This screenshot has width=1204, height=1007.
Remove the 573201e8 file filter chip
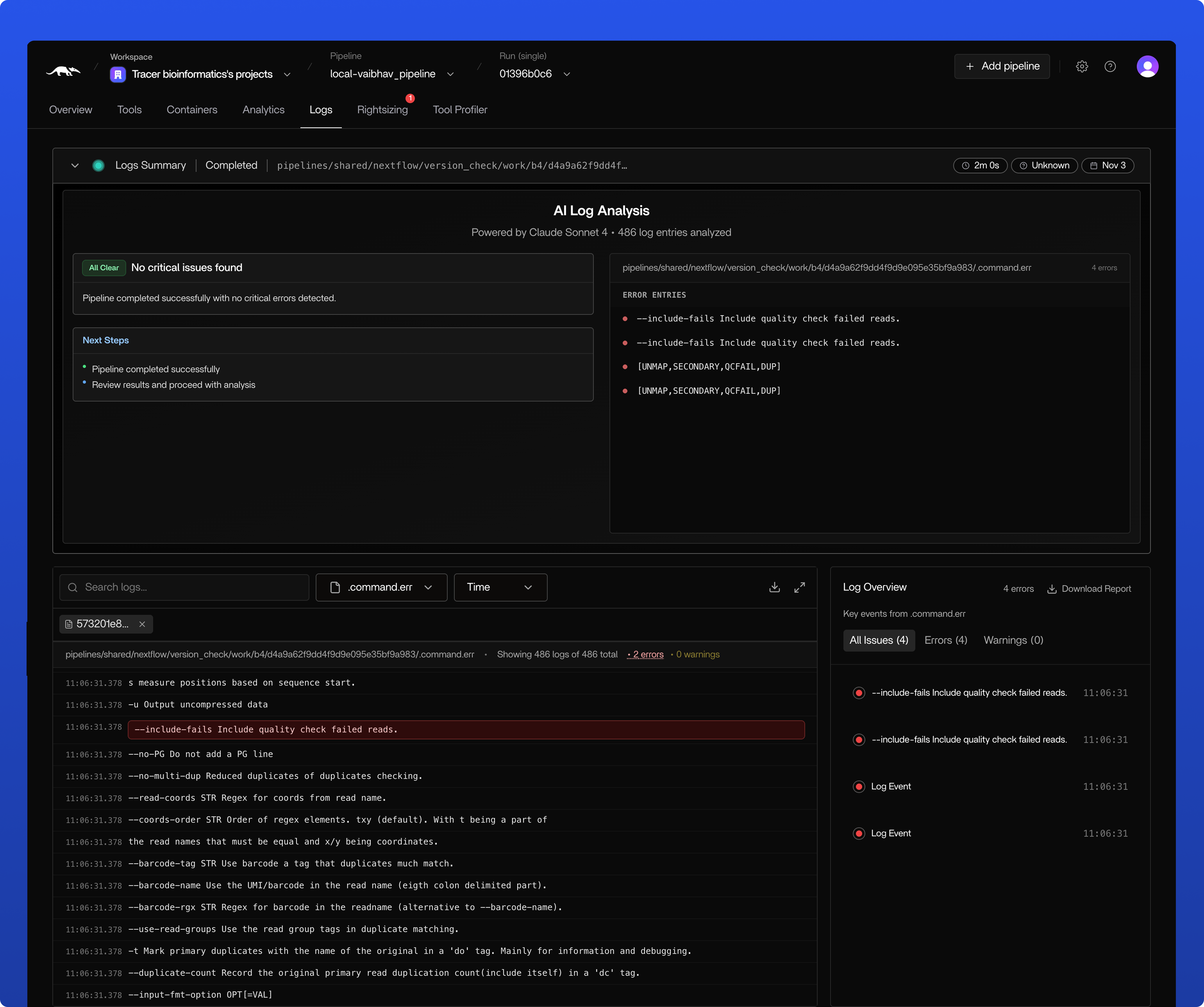tap(142, 624)
